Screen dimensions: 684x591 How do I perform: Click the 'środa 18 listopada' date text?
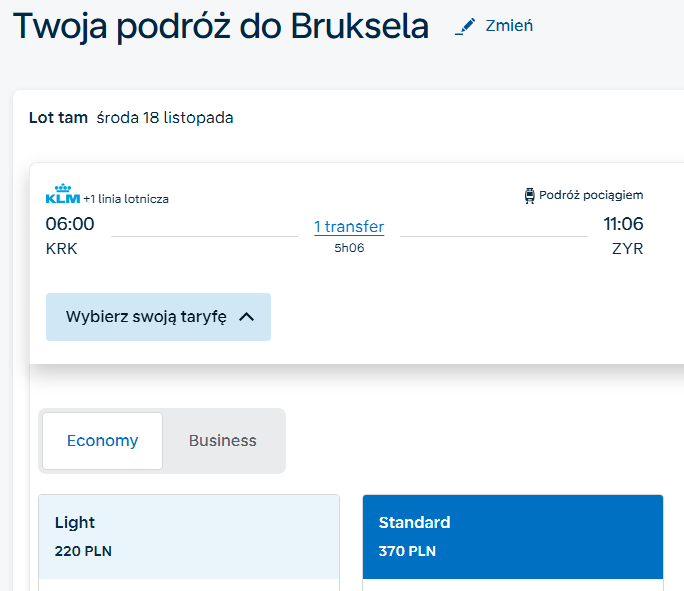pyautogui.click(x=165, y=118)
